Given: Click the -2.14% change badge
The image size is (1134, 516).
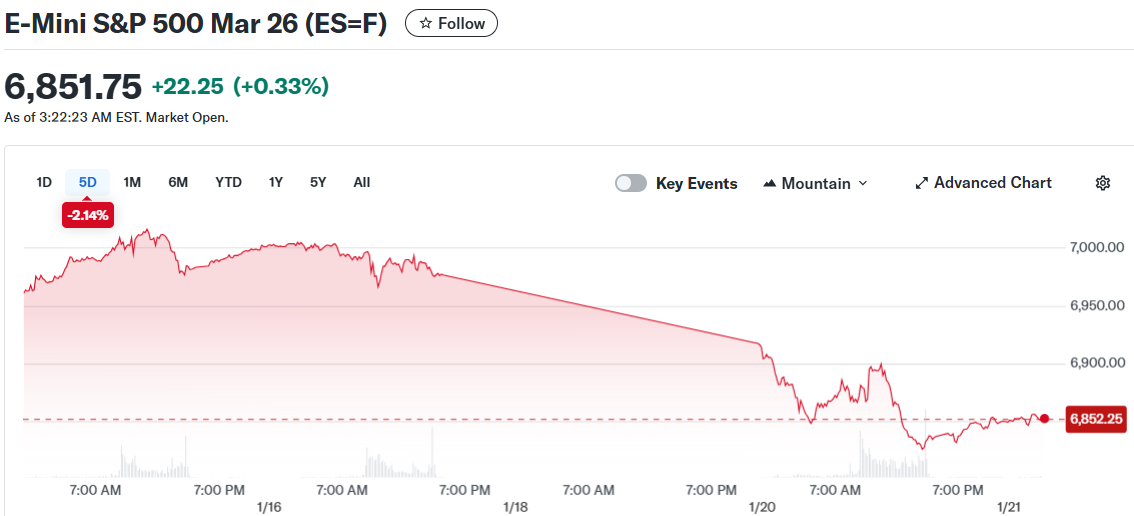Looking at the screenshot, I should (88, 215).
